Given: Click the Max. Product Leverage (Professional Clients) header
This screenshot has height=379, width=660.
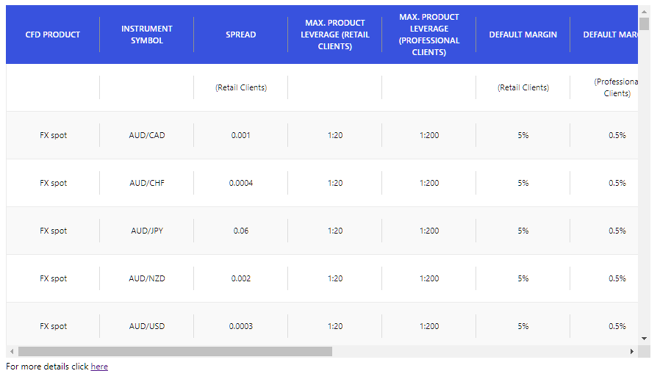Looking at the screenshot, I should point(429,35).
